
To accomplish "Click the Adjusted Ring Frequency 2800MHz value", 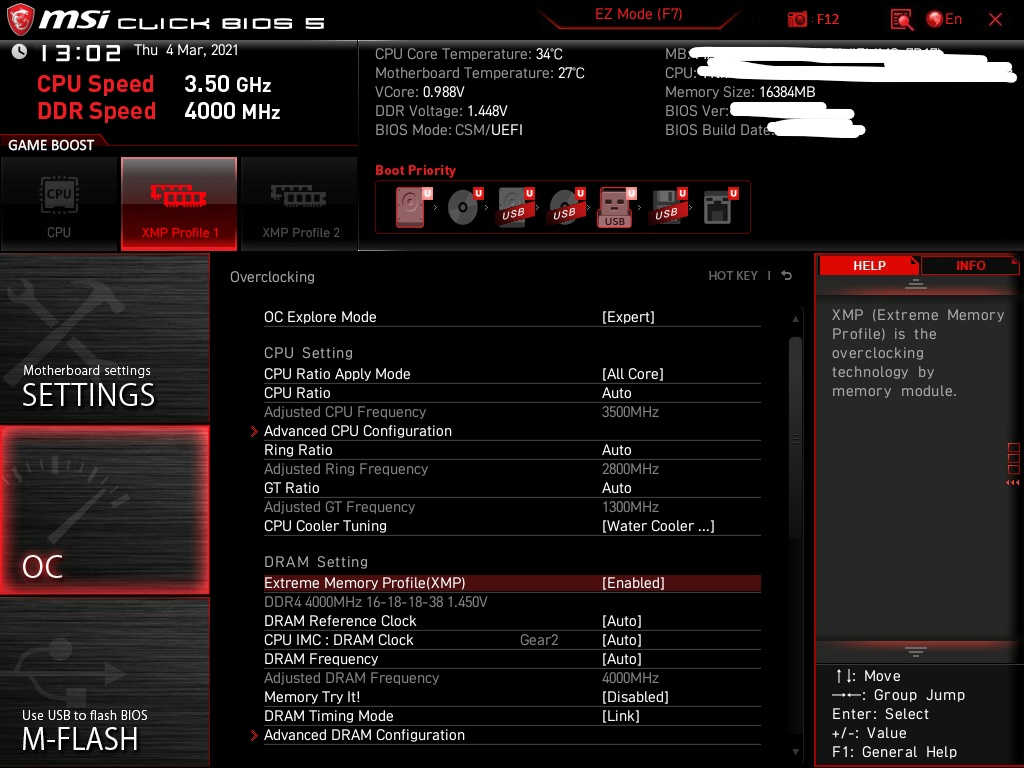I will click(630, 469).
